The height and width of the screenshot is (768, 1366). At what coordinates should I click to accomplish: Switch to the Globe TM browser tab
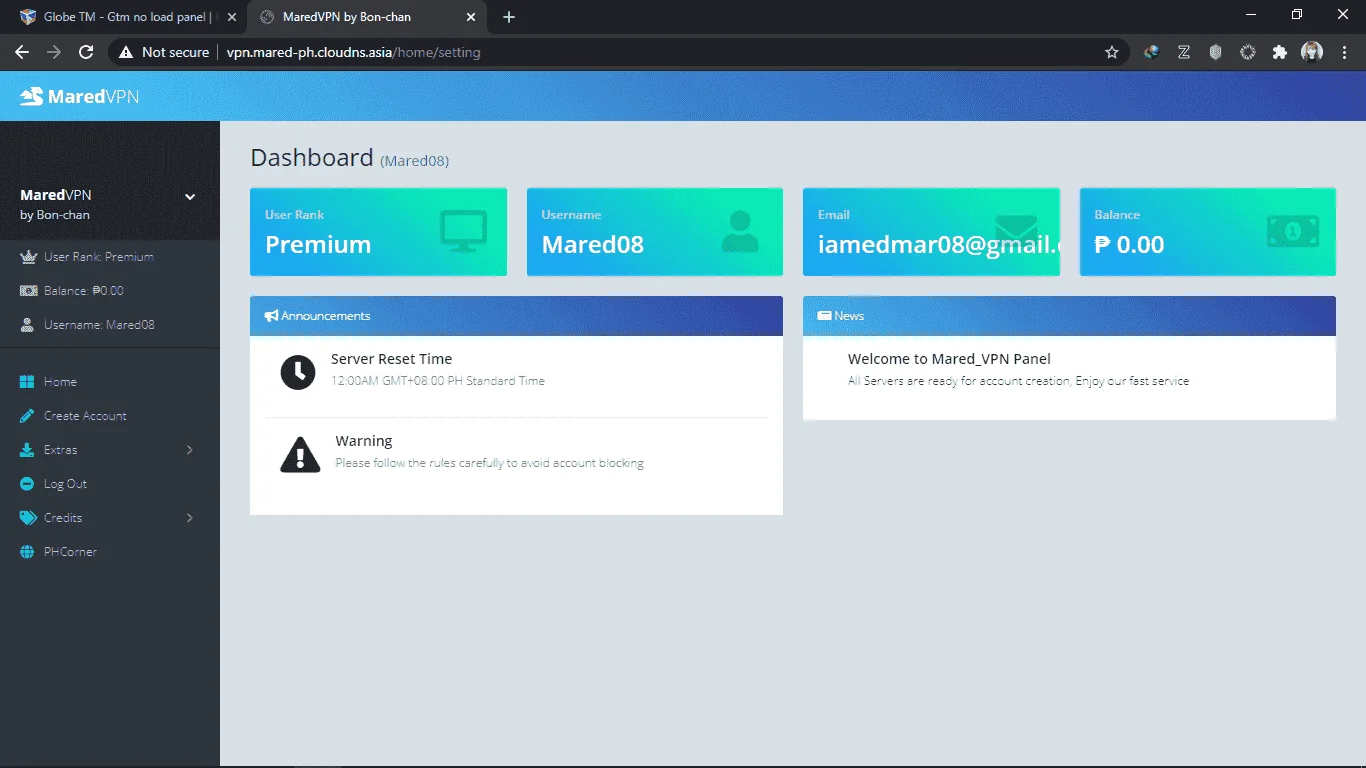point(124,17)
